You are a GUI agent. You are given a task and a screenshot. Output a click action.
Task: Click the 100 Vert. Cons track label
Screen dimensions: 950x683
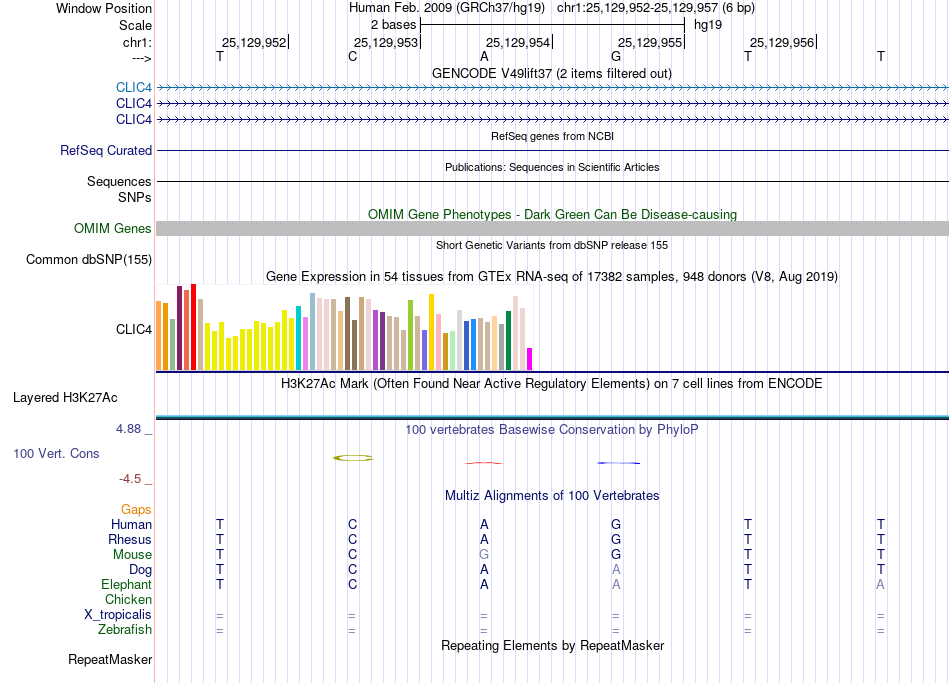pyautogui.click(x=56, y=453)
